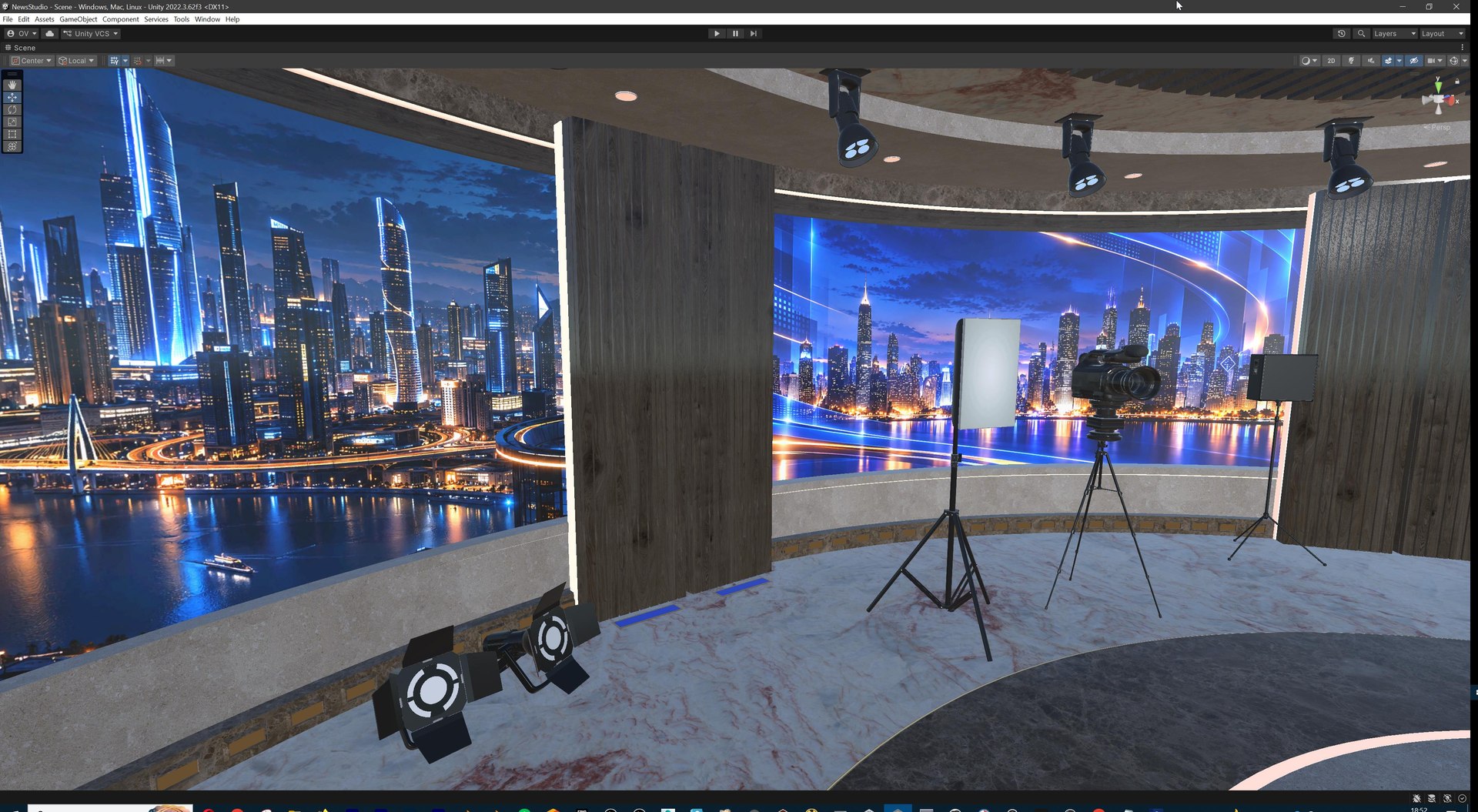1478x812 pixels.
Task: Toggle hidden objects scene visibility
Action: (x=1414, y=61)
